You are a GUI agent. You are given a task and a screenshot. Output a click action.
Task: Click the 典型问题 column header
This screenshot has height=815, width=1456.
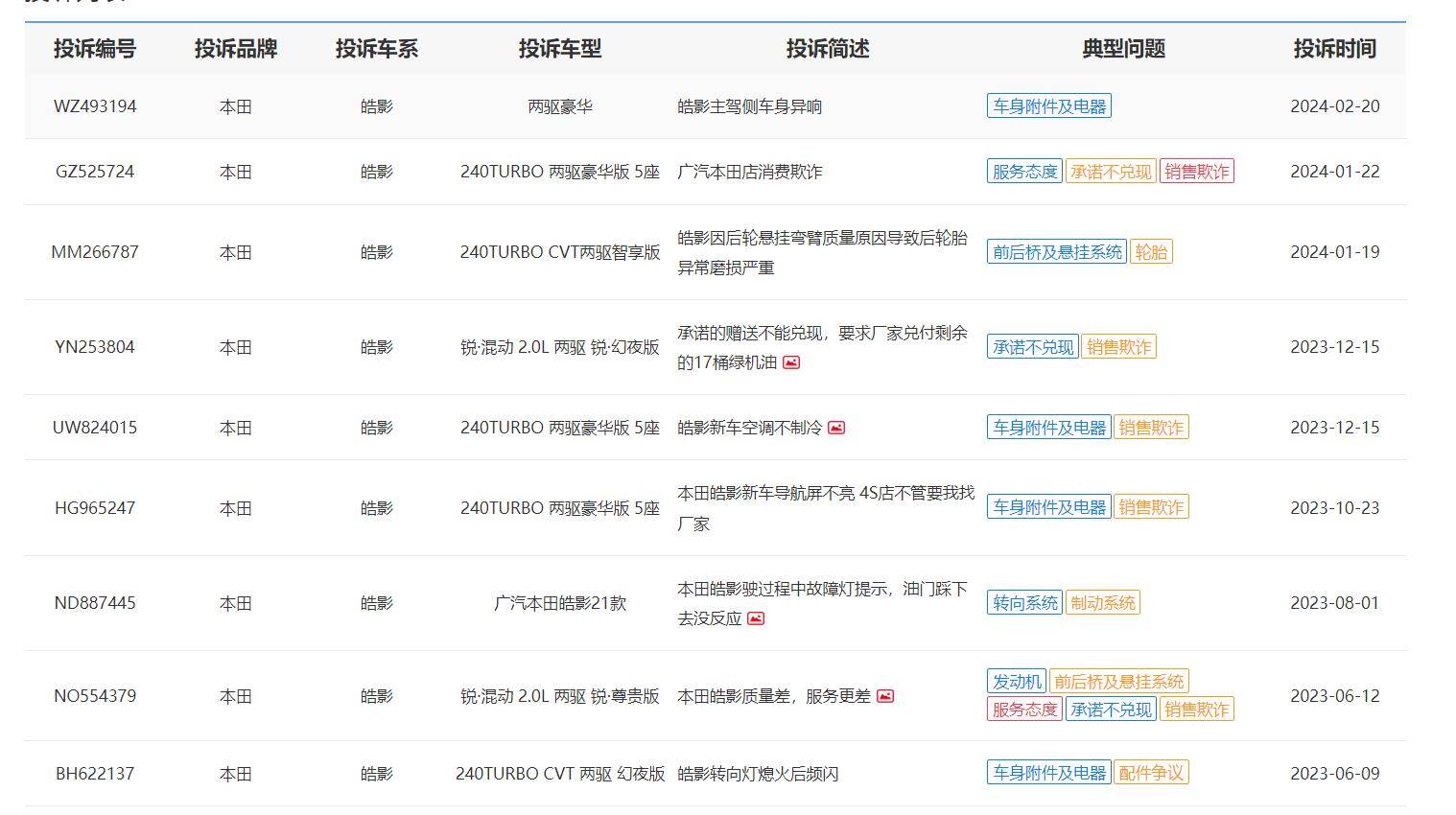point(1124,49)
